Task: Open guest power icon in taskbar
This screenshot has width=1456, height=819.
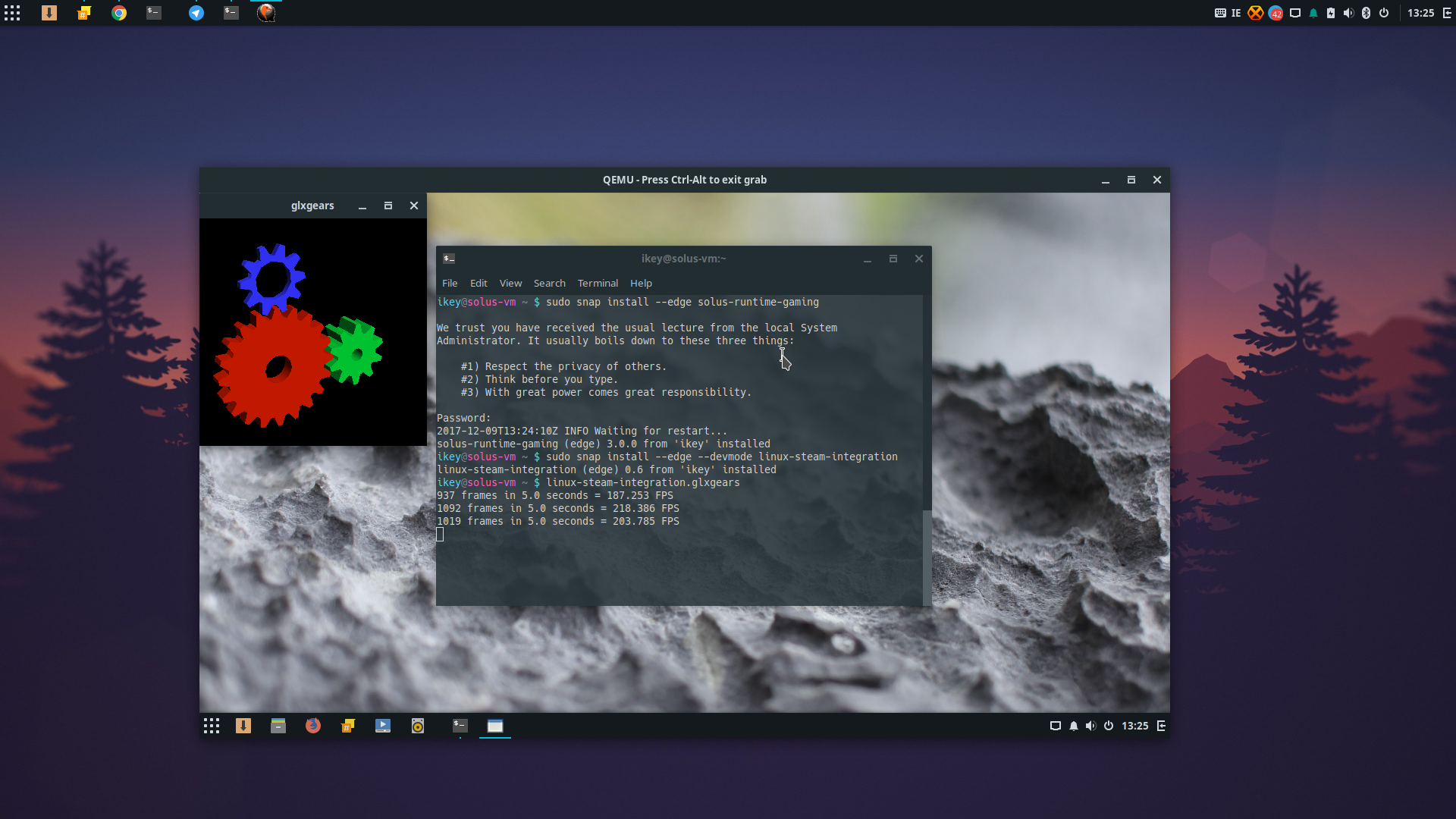Action: tap(1109, 726)
